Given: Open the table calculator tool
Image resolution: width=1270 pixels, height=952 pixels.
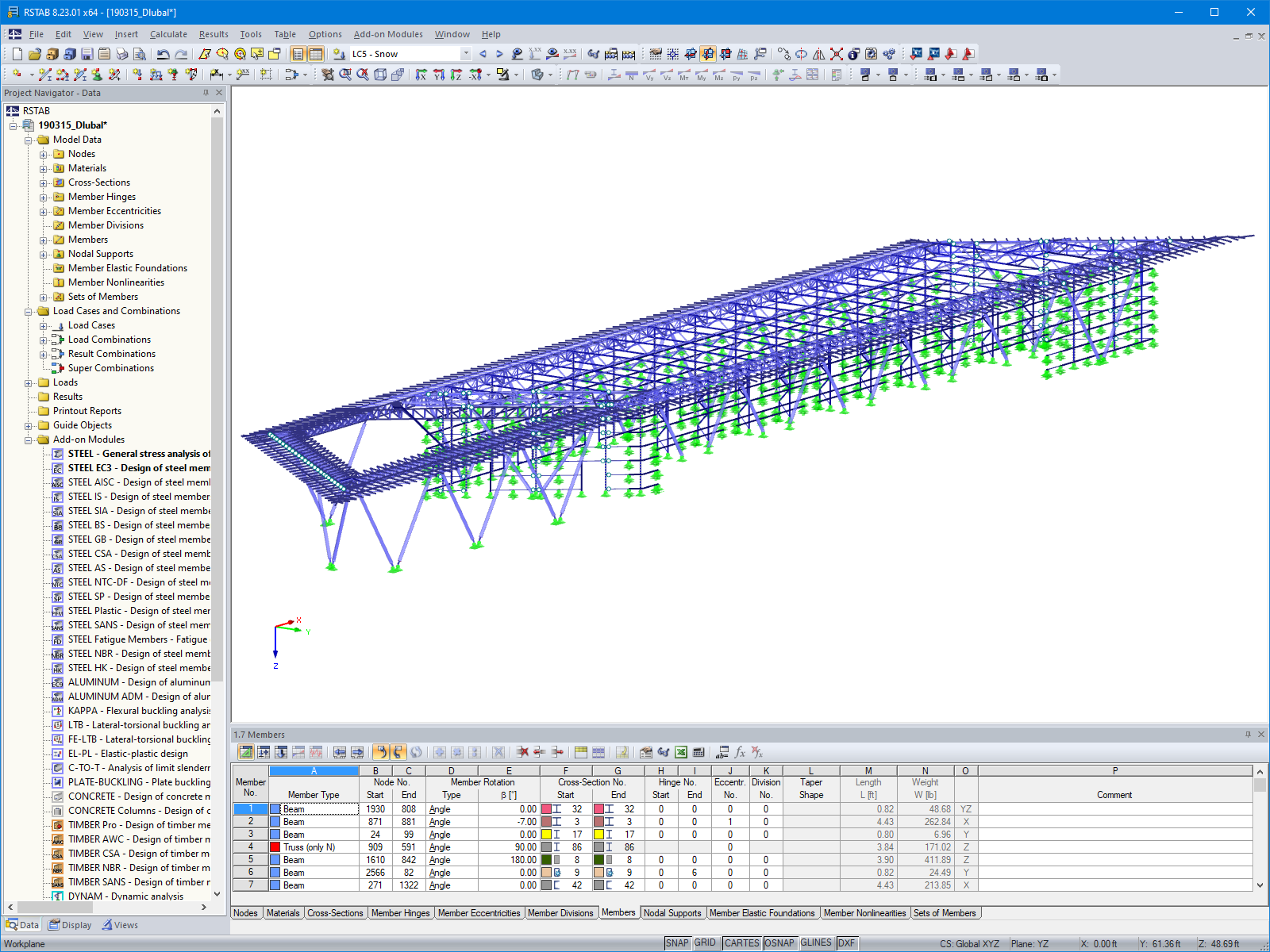Looking at the screenshot, I should pyautogui.click(x=698, y=752).
